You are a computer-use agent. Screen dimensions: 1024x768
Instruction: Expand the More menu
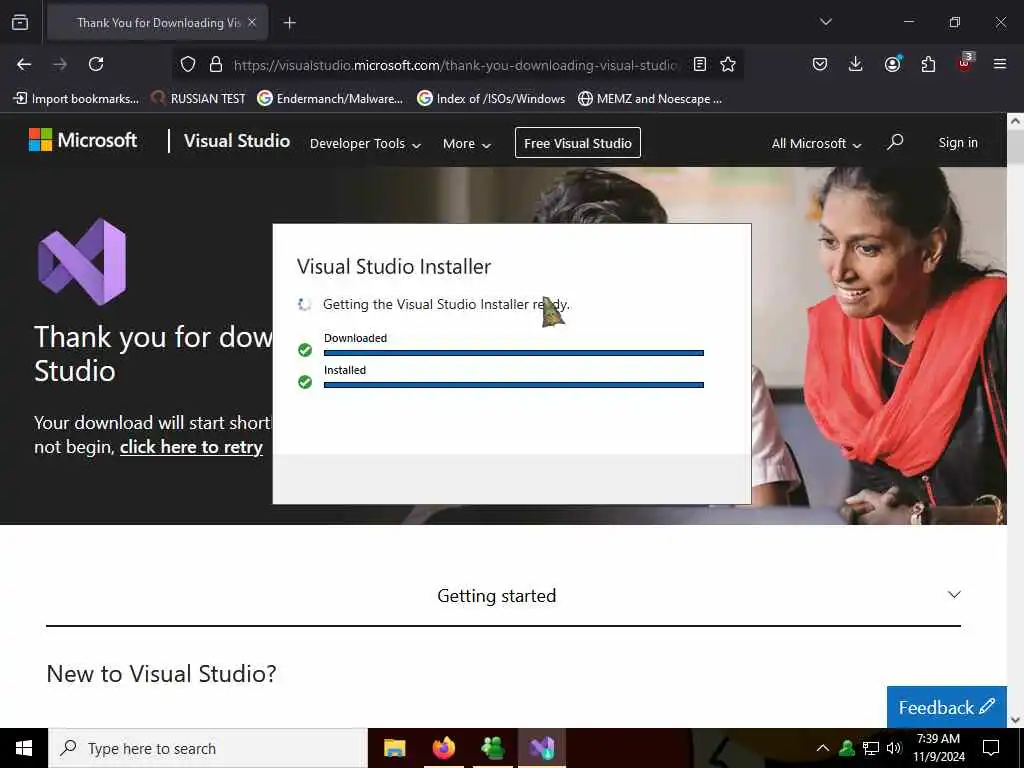point(466,144)
